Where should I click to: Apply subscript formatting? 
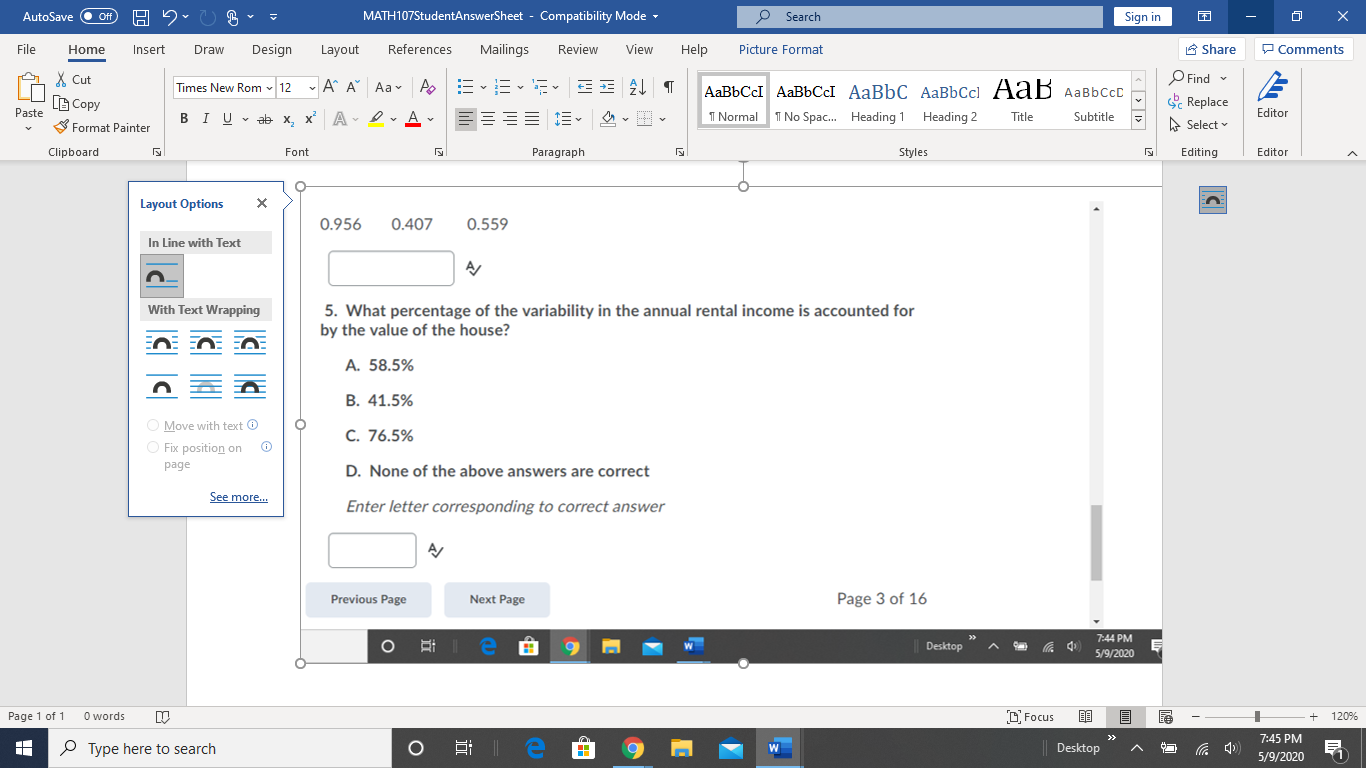tap(287, 118)
